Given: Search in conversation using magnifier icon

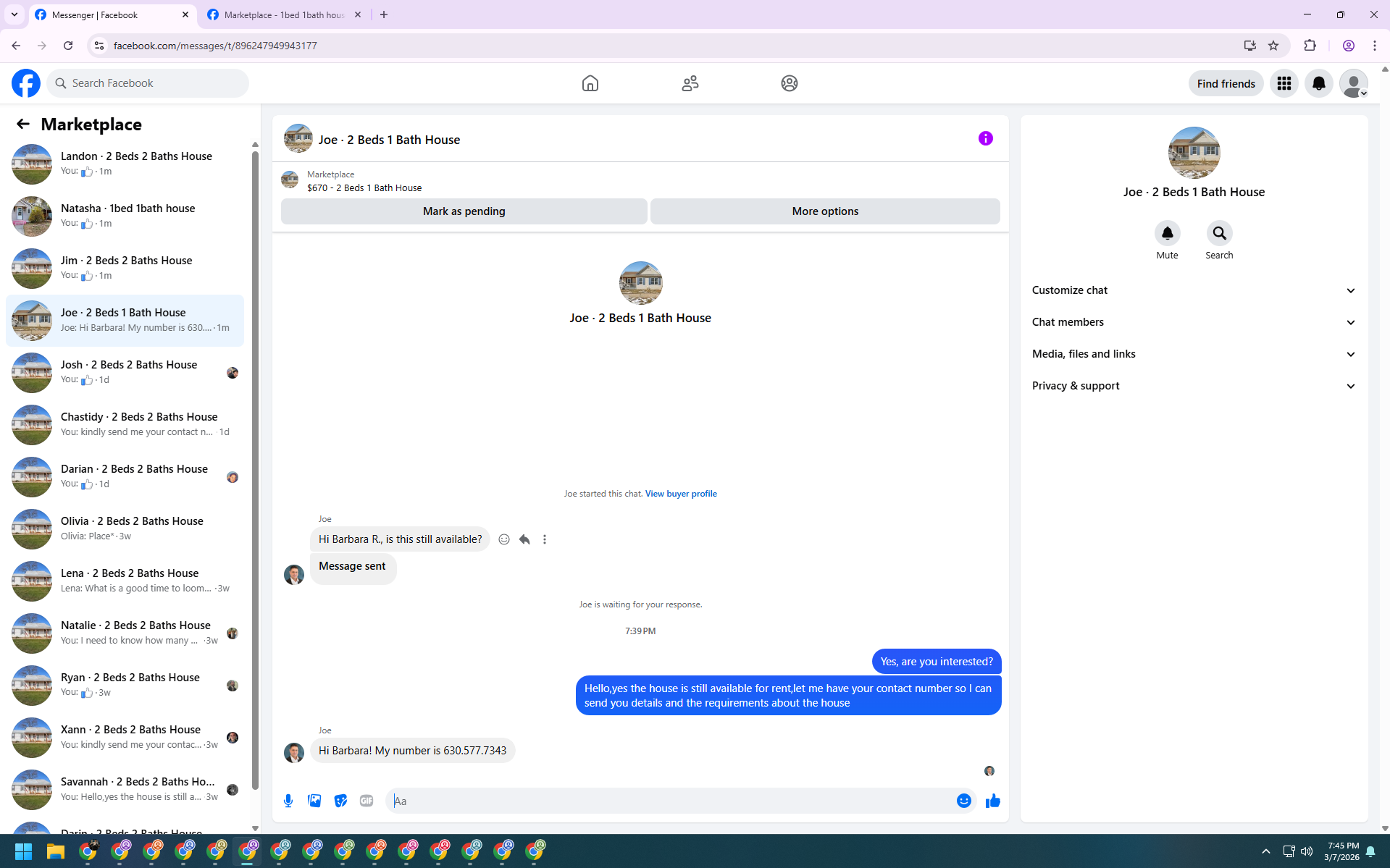Looking at the screenshot, I should click(1219, 233).
